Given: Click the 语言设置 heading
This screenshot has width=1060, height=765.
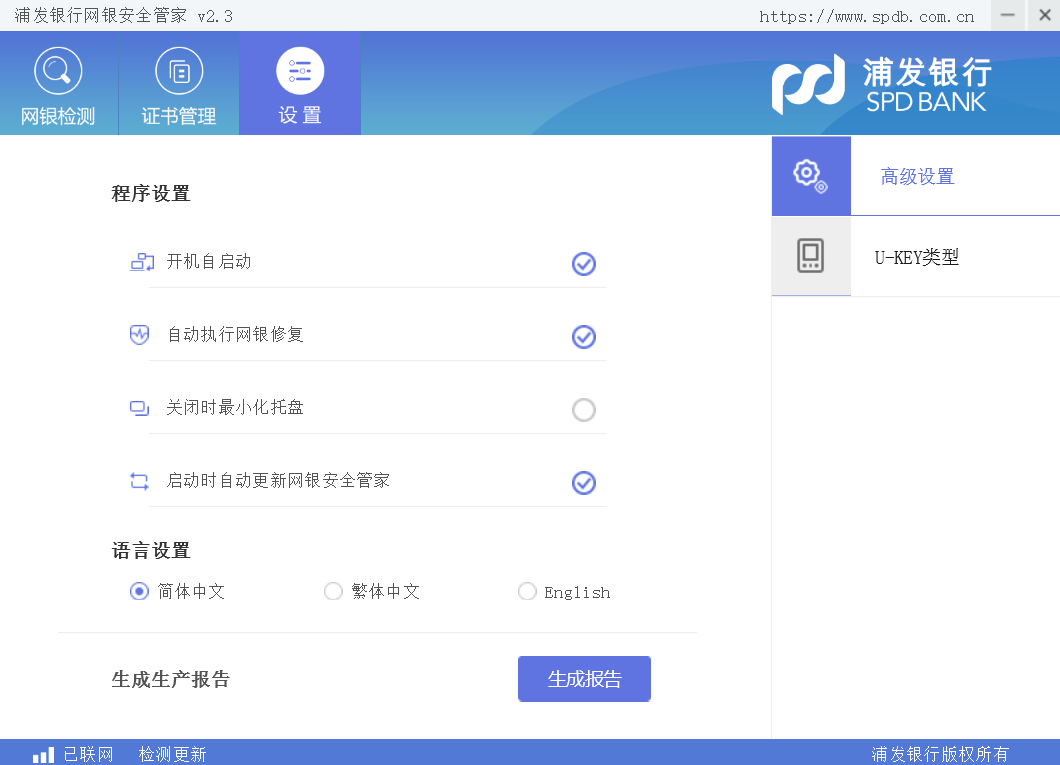Looking at the screenshot, I should (151, 551).
